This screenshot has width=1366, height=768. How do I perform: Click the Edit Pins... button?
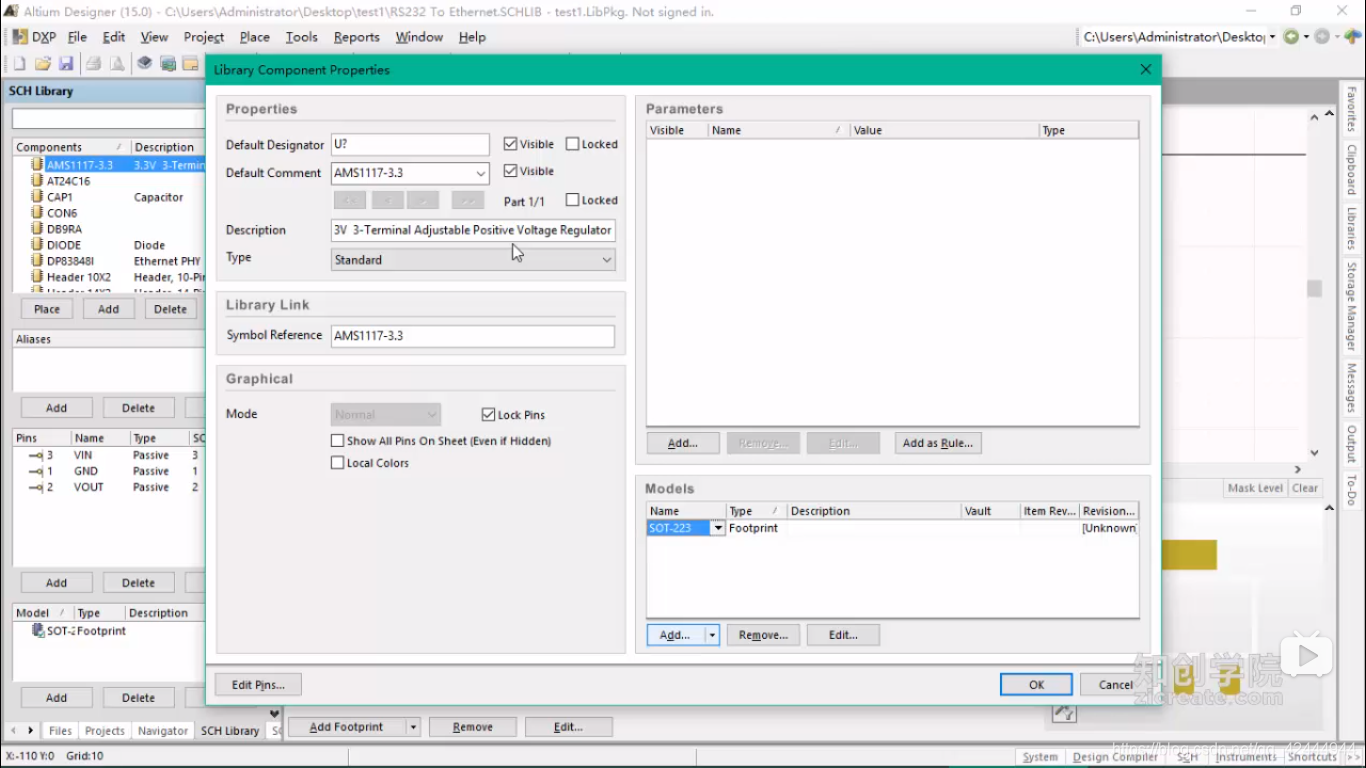(258, 685)
